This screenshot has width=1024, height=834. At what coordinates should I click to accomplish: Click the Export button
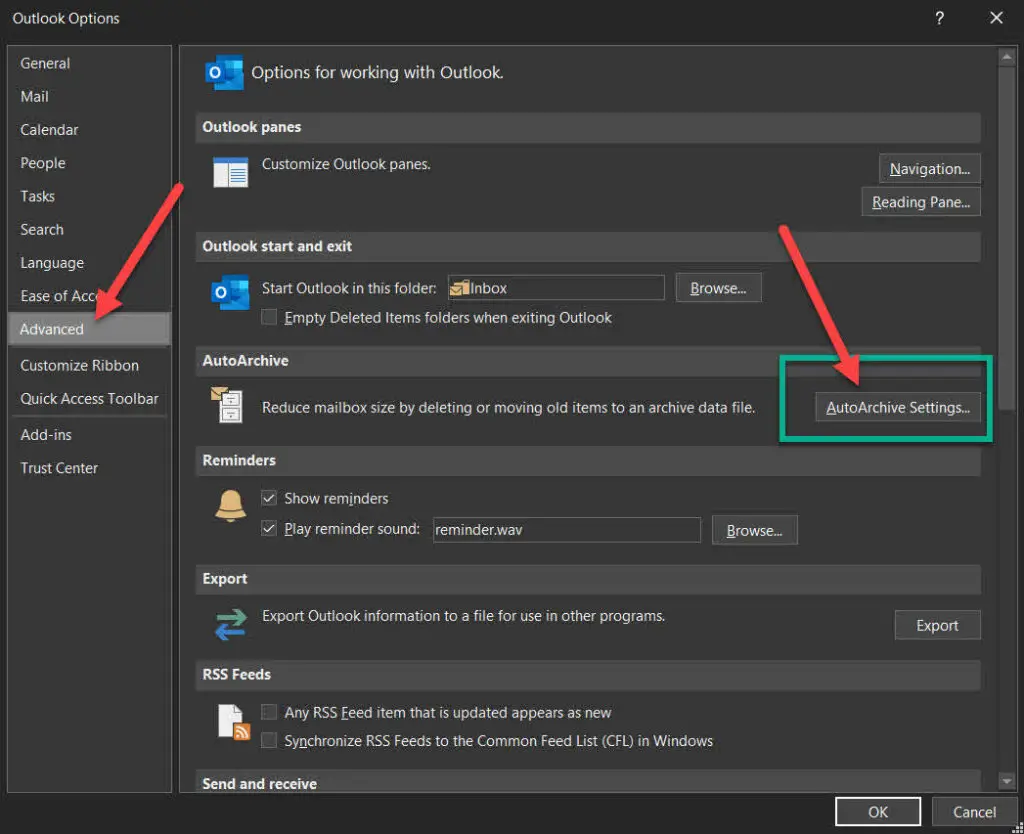(937, 626)
